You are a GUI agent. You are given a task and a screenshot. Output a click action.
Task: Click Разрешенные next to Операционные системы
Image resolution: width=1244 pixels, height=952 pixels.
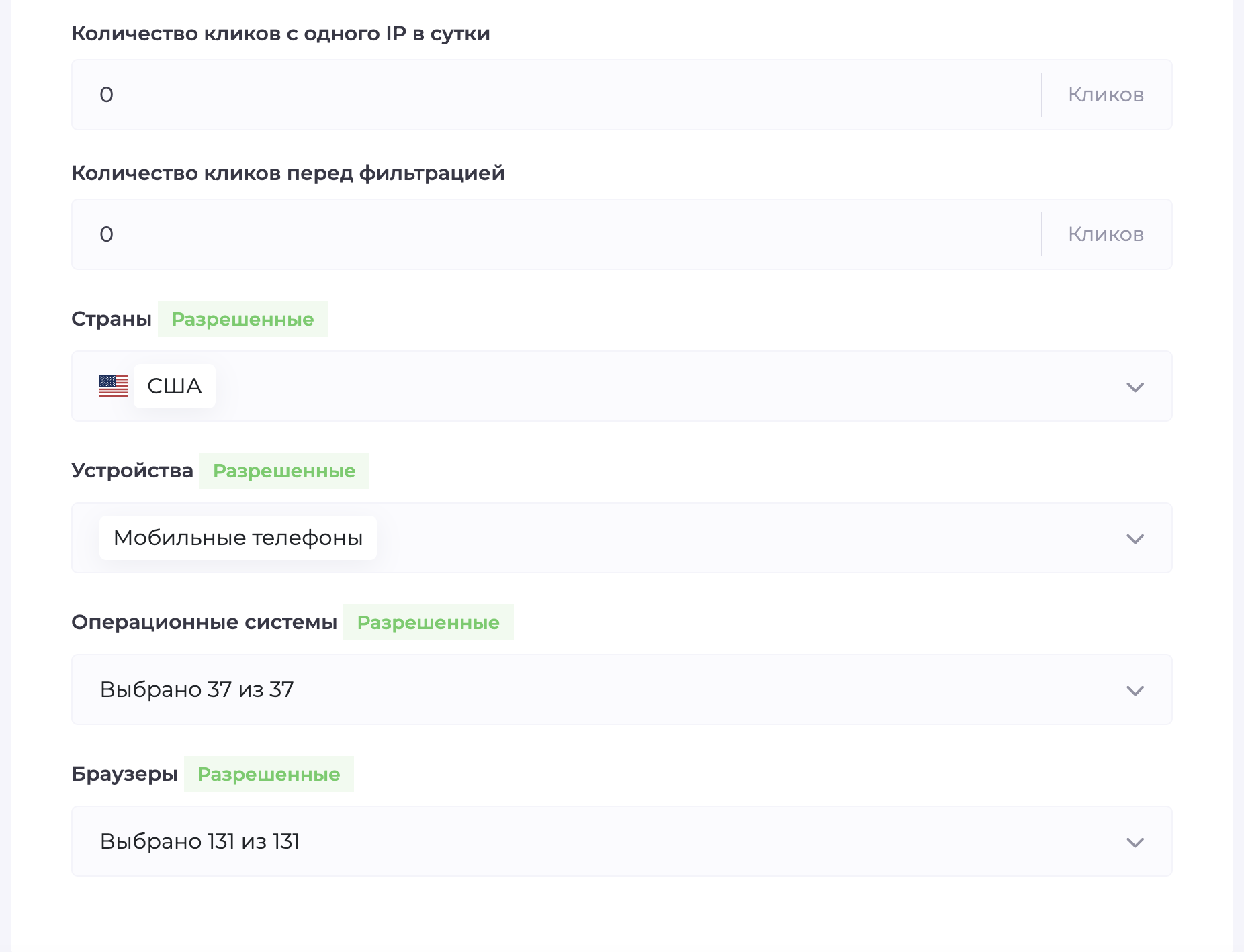click(428, 622)
